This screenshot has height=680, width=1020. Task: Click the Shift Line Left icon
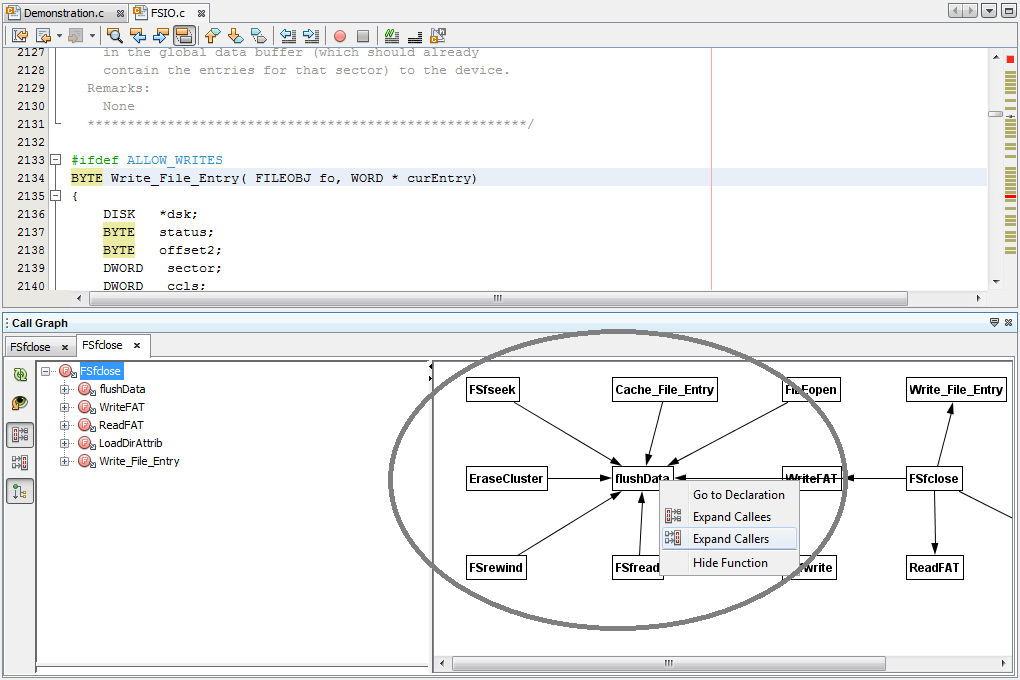click(x=288, y=35)
